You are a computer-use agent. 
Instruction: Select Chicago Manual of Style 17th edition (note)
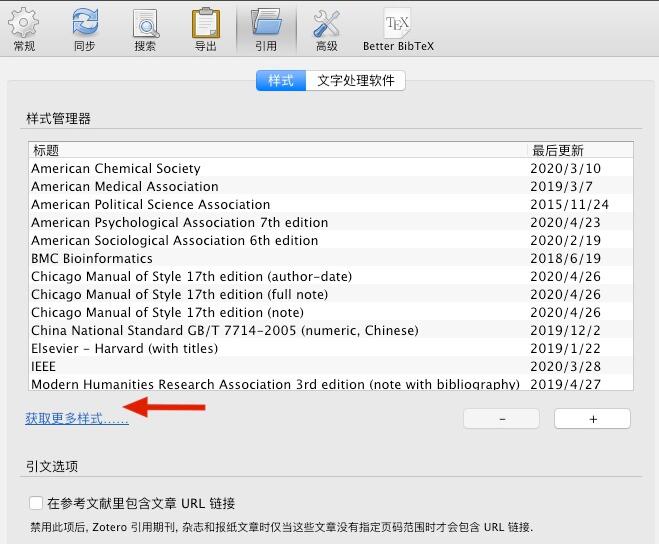tap(331, 312)
